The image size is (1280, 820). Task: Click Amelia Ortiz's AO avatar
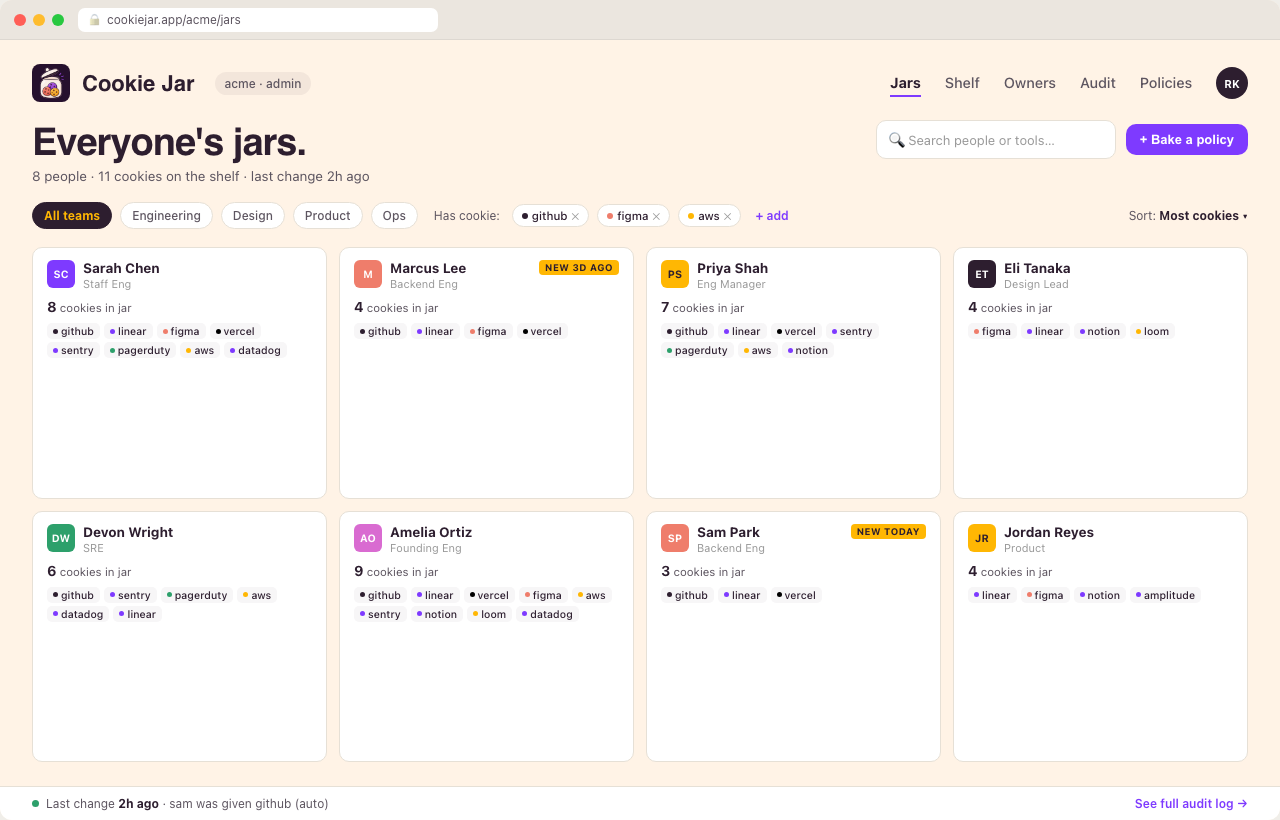[x=368, y=538]
